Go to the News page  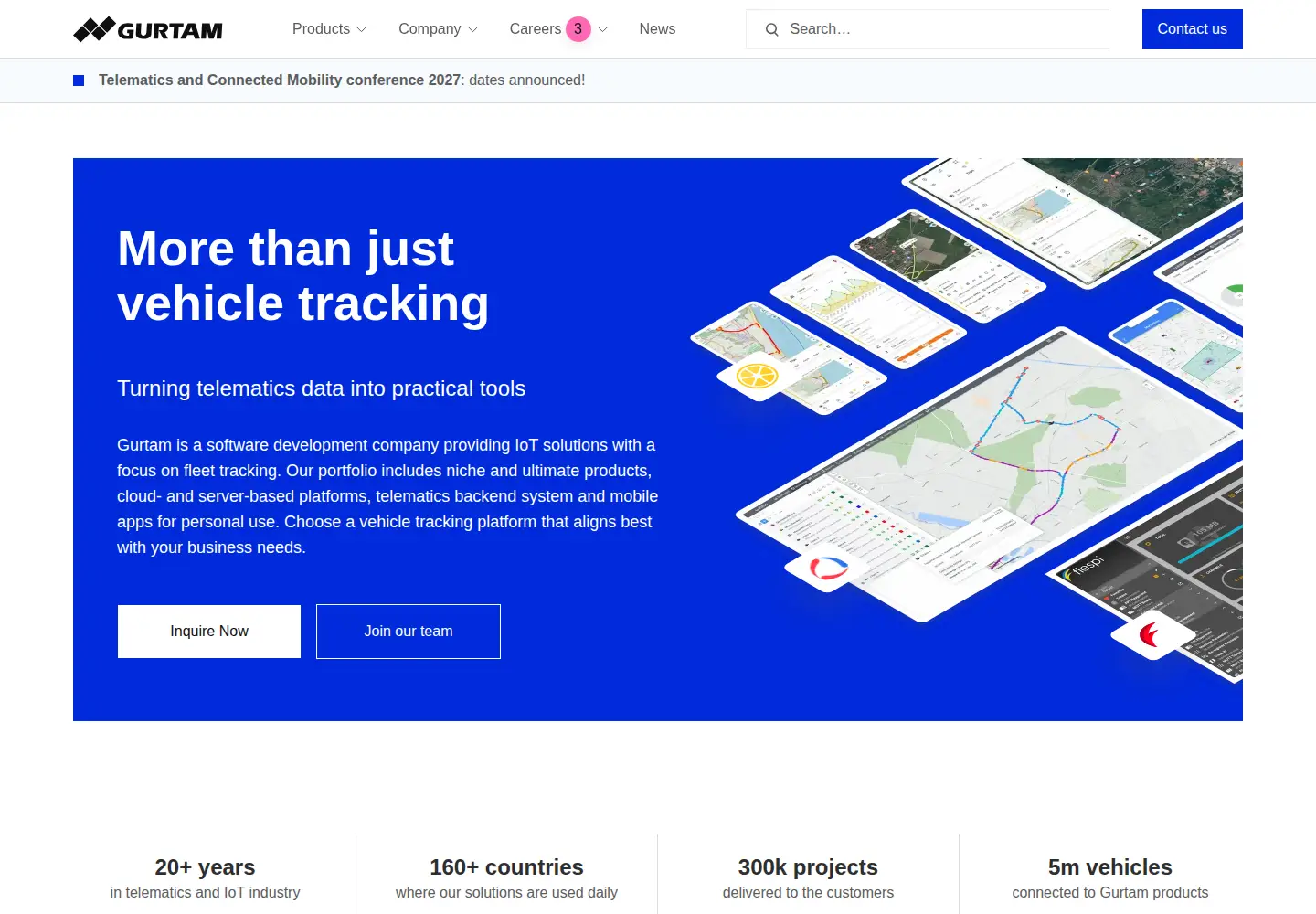[x=657, y=29]
